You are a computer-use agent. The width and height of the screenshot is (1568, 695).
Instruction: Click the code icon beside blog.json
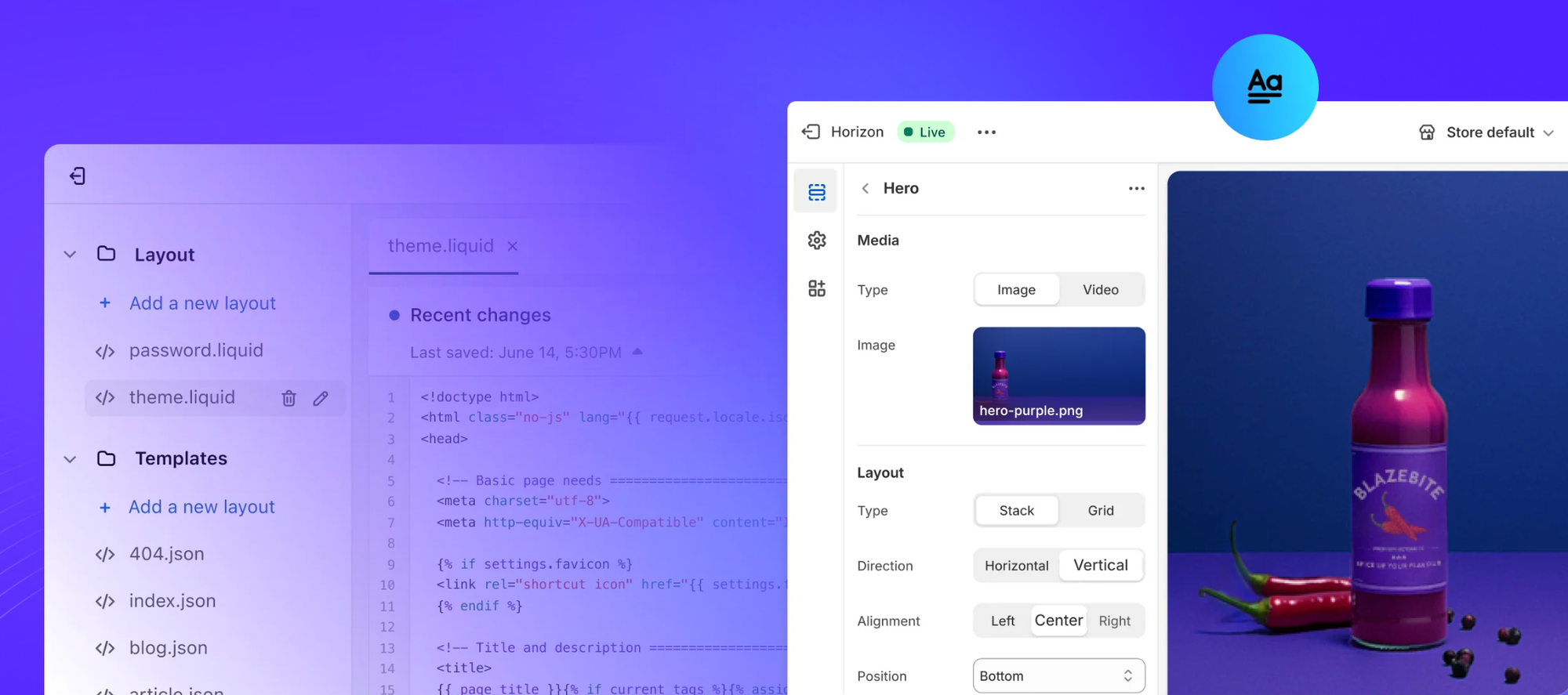click(x=105, y=649)
